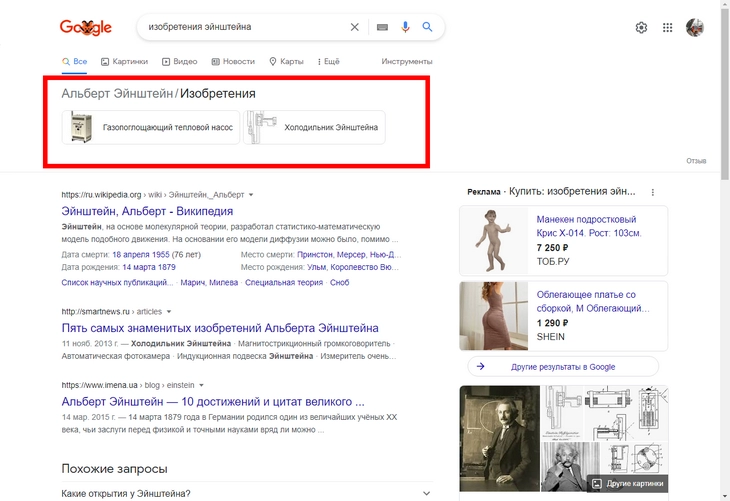The height and width of the screenshot is (501, 730).
Task: Click SHEIN seller name
Action: pyautogui.click(x=550, y=337)
